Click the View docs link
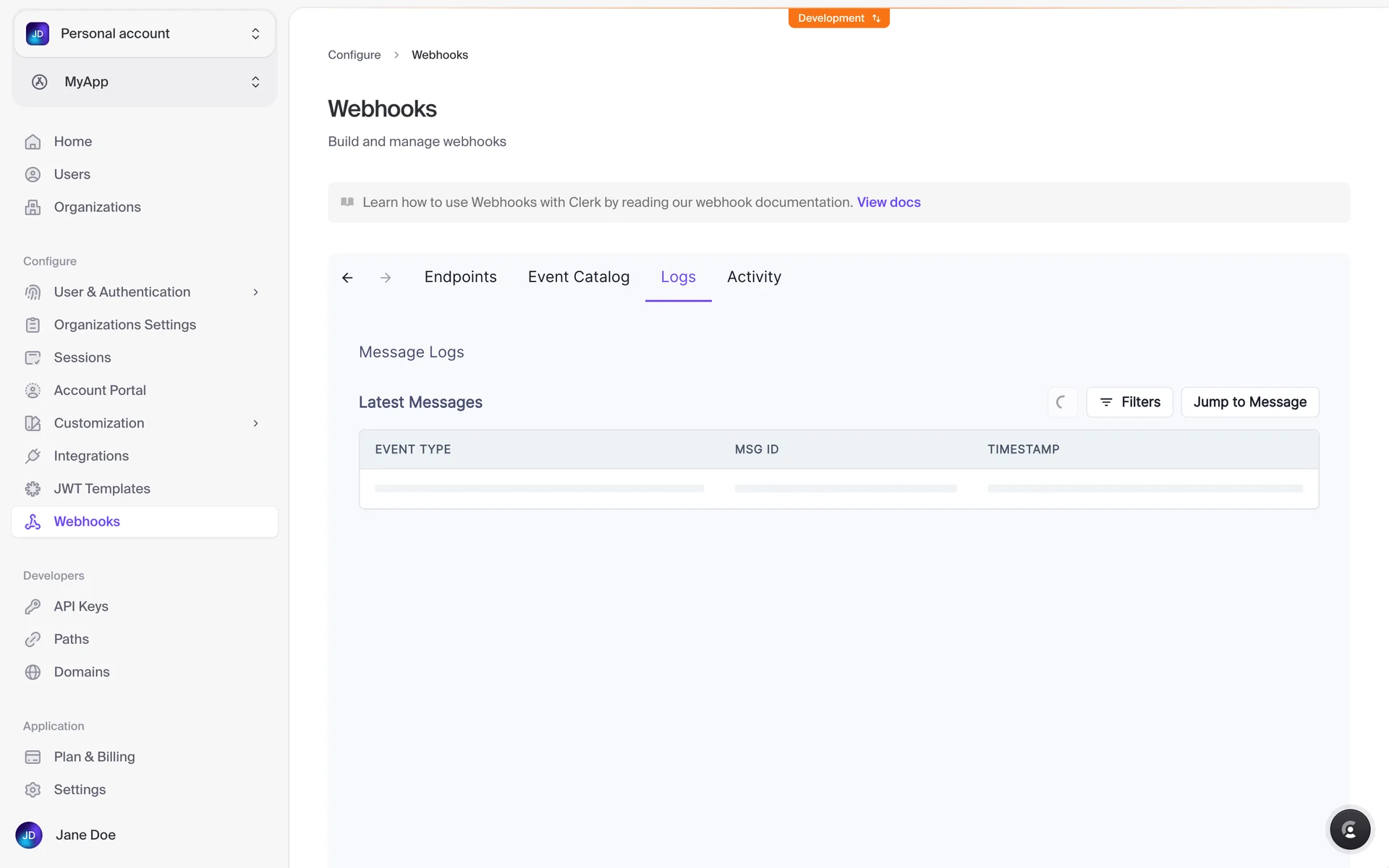Viewport: 1389px width, 868px height. (x=888, y=203)
